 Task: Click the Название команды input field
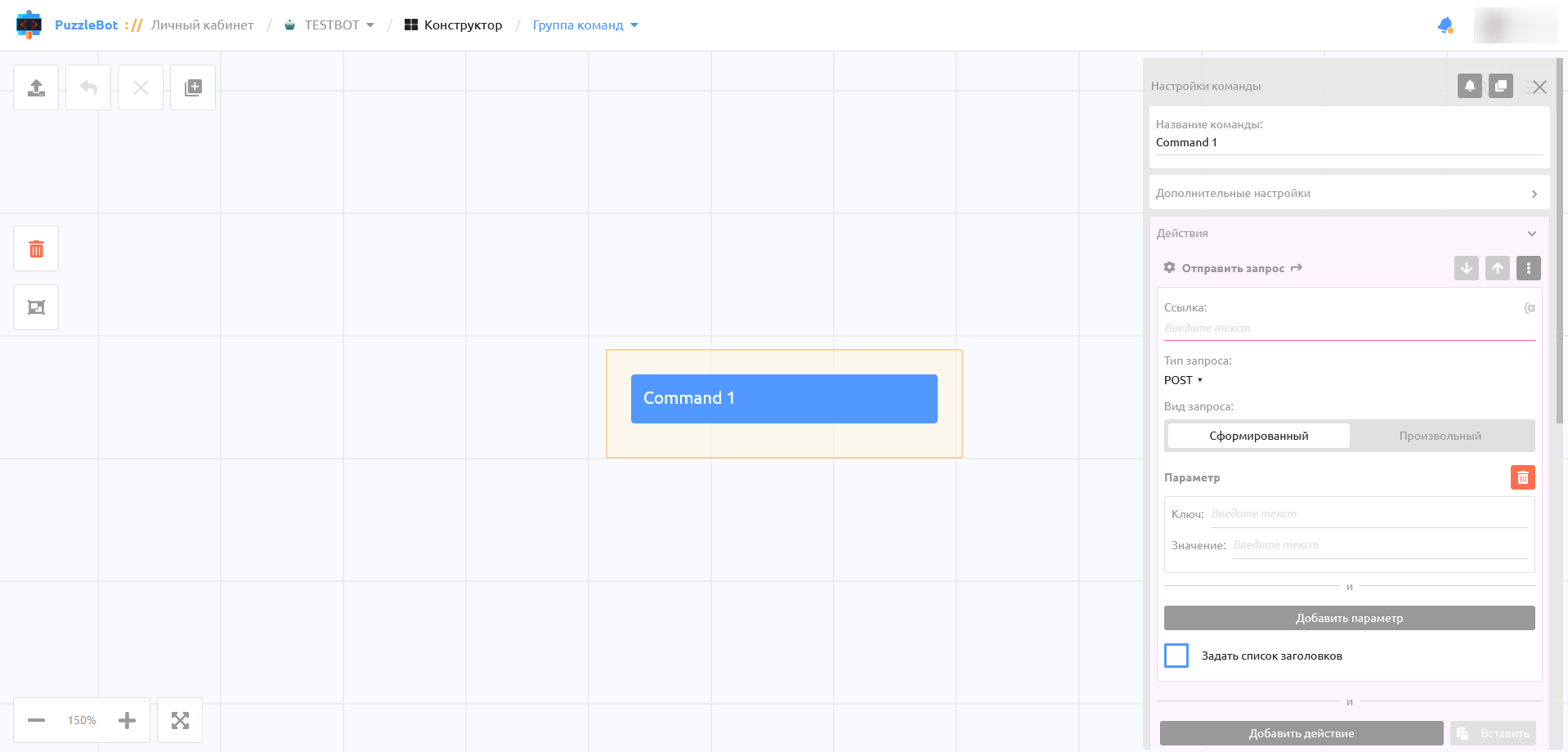[1349, 143]
